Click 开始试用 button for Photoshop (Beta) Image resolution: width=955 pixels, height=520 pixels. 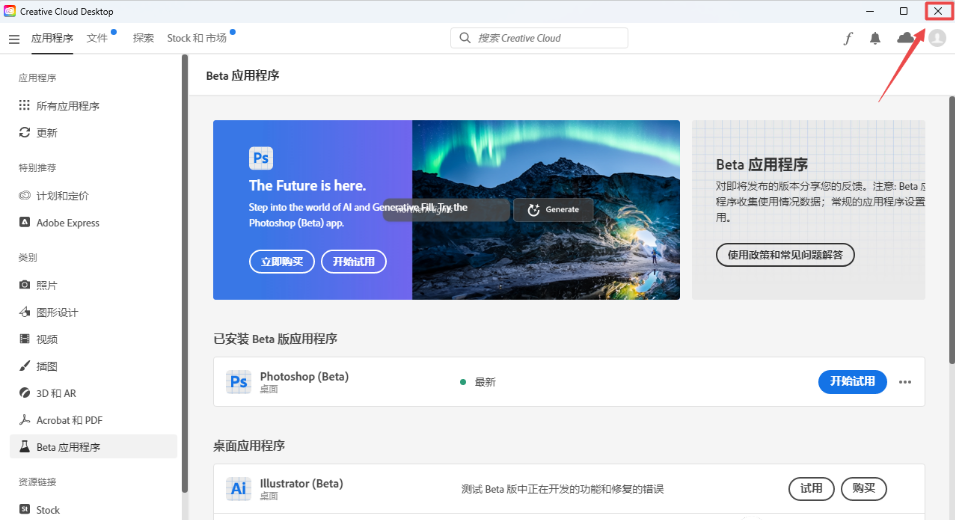(x=852, y=381)
